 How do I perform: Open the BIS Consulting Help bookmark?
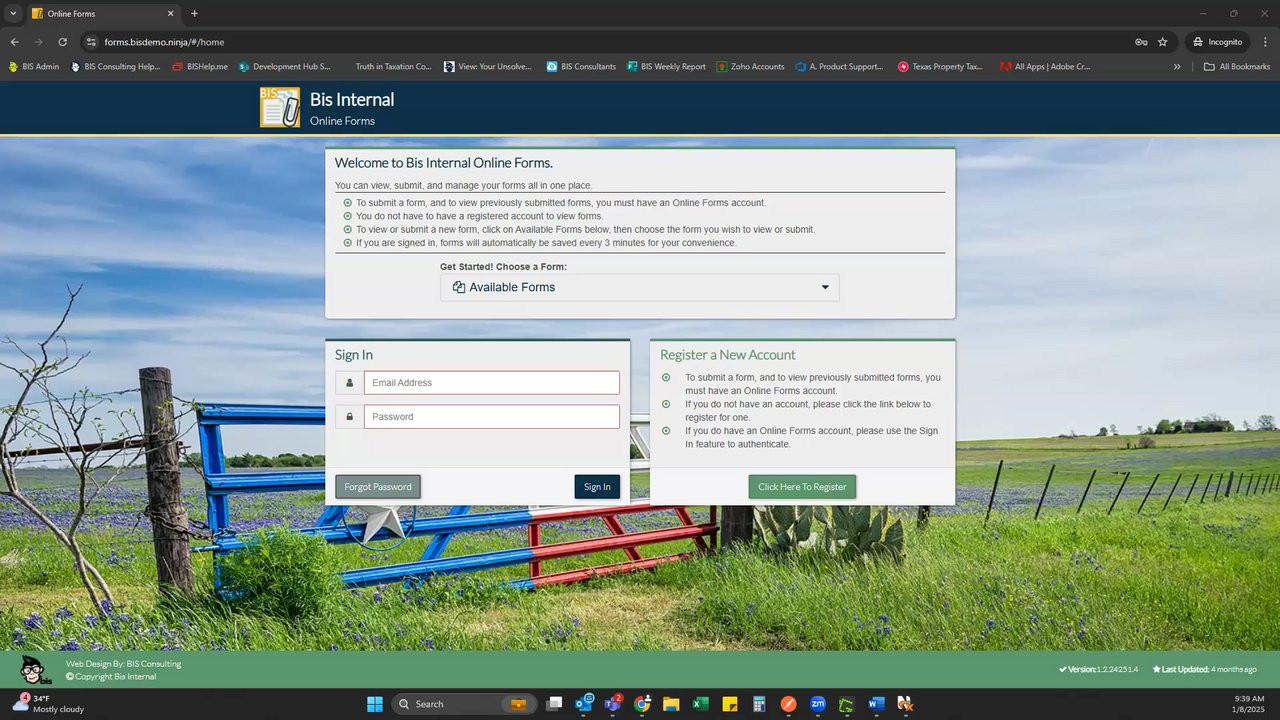(115, 67)
